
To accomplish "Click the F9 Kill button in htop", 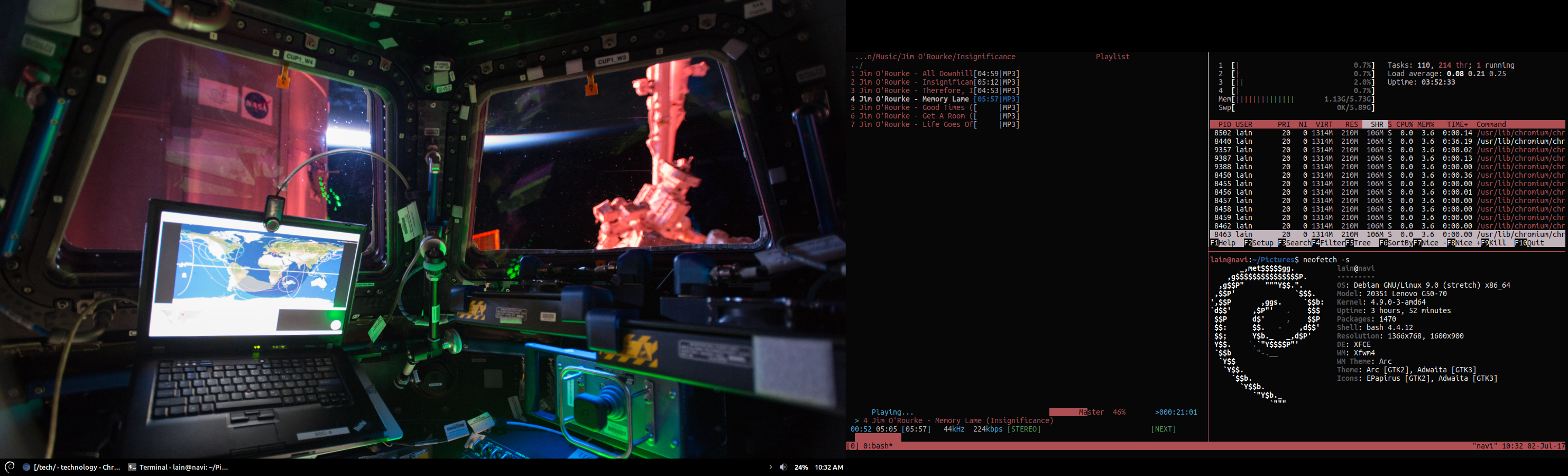I will [1493, 243].
